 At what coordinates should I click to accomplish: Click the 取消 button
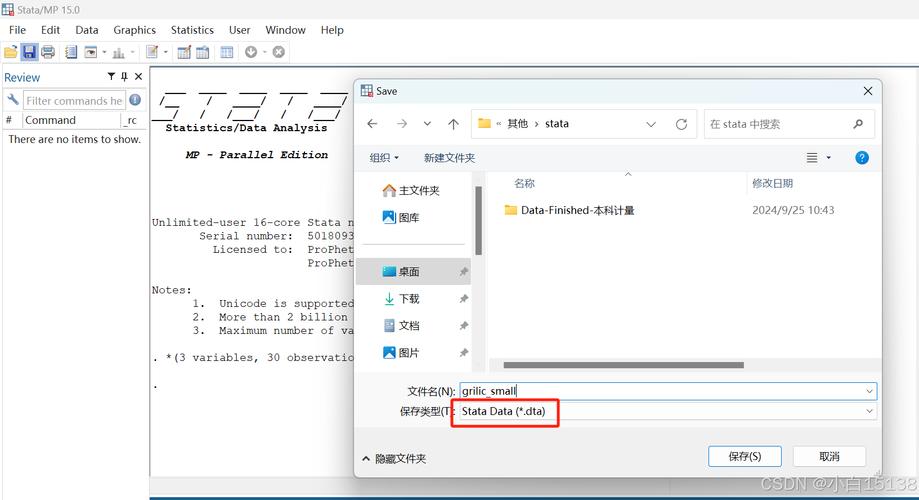pyautogui.click(x=829, y=456)
